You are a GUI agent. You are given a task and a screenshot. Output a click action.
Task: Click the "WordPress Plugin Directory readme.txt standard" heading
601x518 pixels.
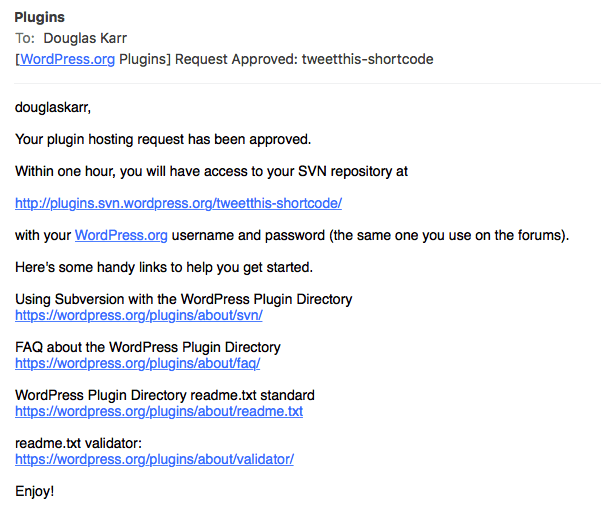(165, 395)
